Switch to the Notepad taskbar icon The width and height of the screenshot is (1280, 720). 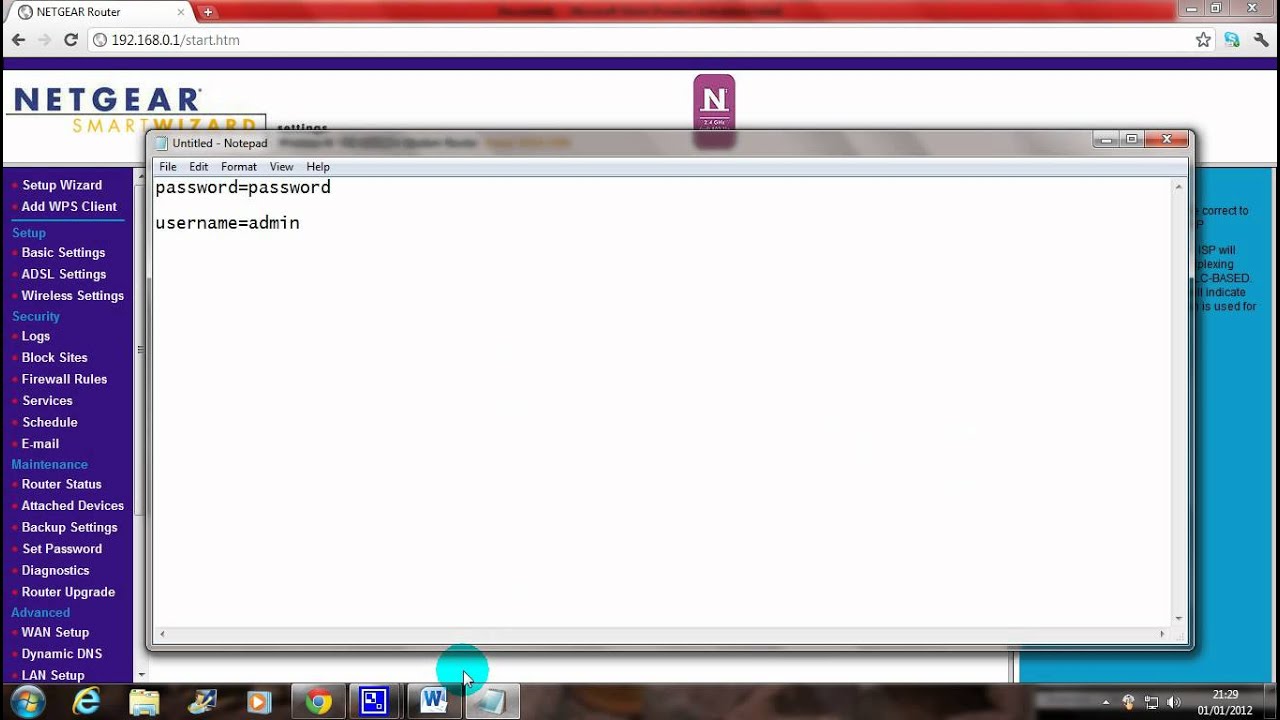(x=492, y=702)
